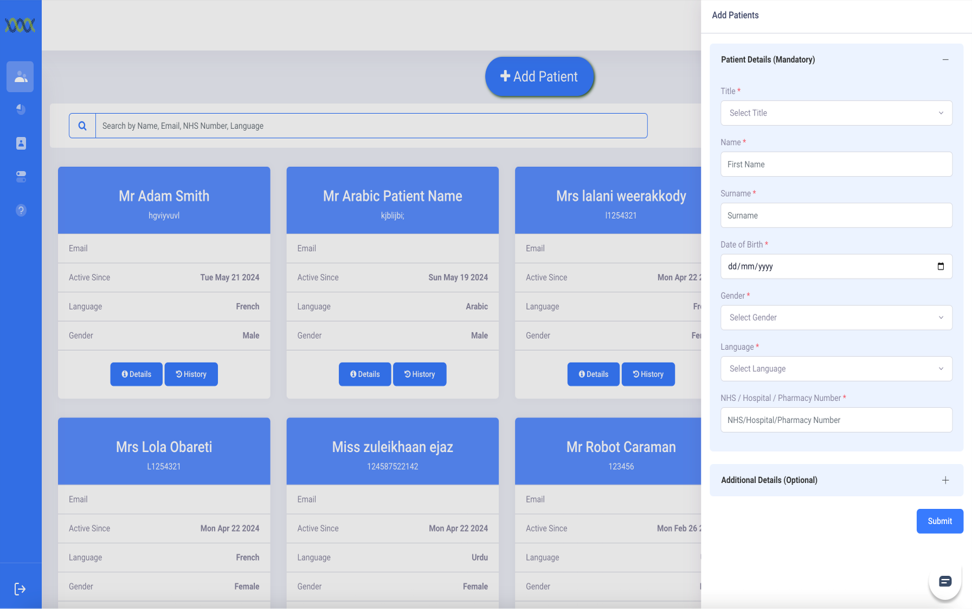The height and width of the screenshot is (609, 972).
Task: Expand the Additional Details (Optional) section
Action: [944, 480]
